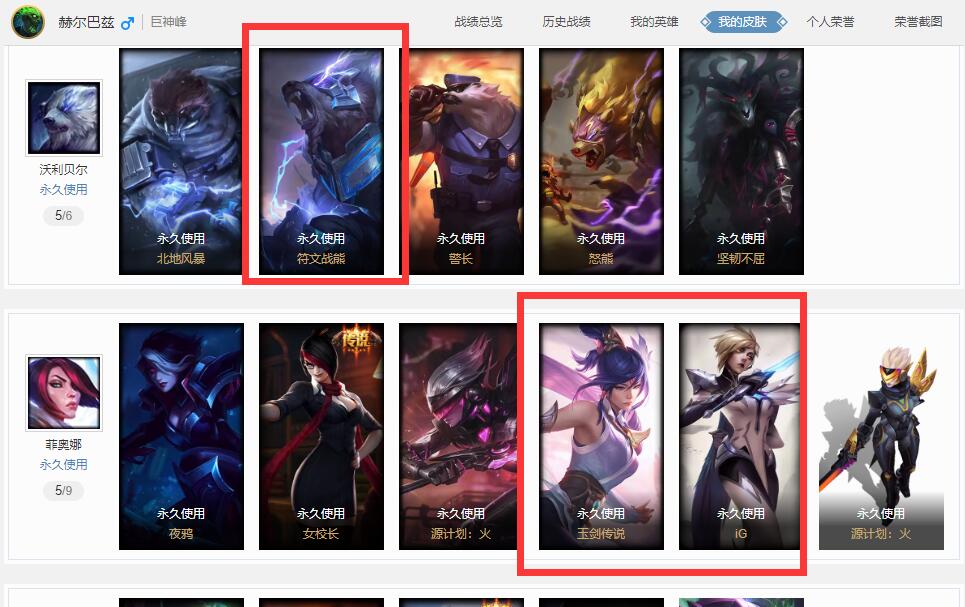Click the 女校长 legendary skin card
Screen dimensions: 965x607
pyautogui.click(x=321, y=436)
